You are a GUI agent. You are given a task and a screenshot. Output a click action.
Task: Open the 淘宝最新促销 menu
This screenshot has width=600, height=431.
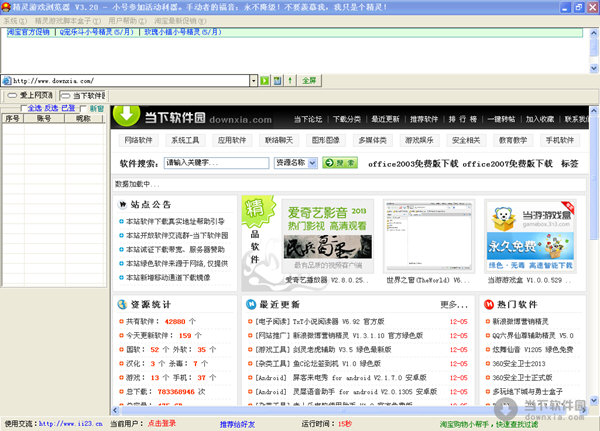(x=180, y=21)
